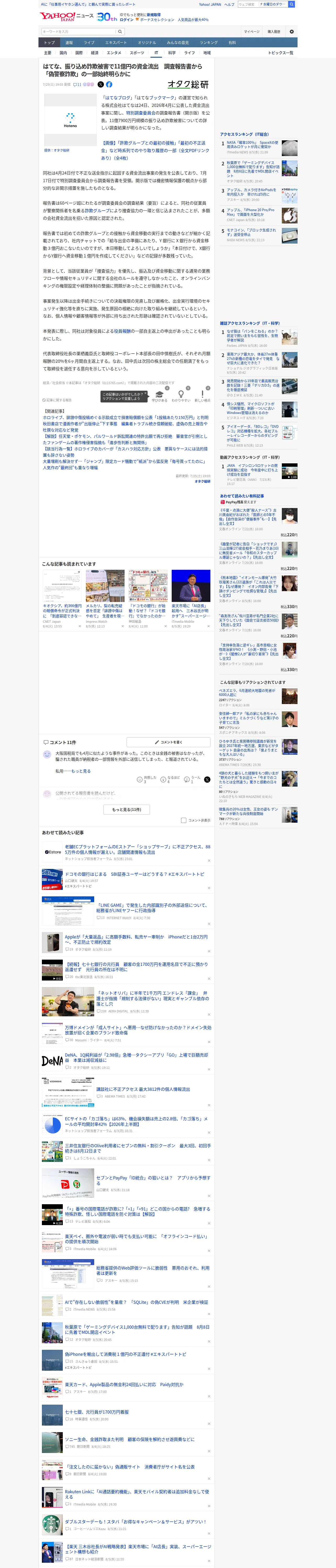This screenshot has height=1568, width=336.
Task: Open the LINE GAME 内部識別子 article
Action: 153,908
